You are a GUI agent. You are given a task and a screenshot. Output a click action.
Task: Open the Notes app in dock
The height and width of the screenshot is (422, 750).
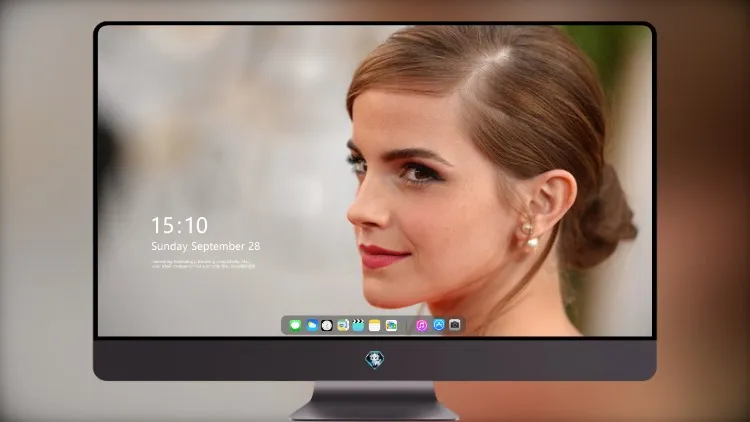pyautogui.click(x=375, y=325)
